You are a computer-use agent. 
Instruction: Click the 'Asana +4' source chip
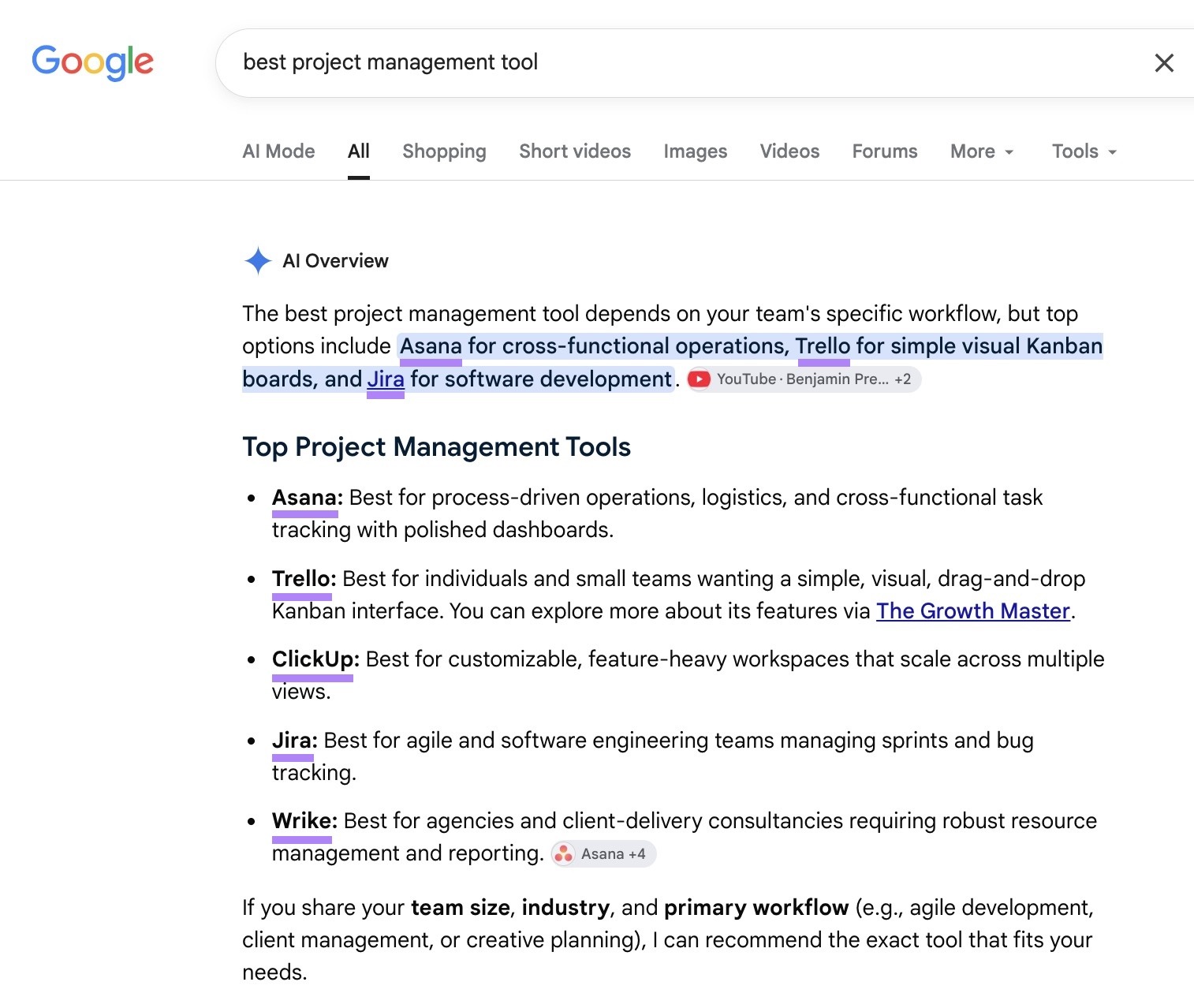click(x=603, y=853)
